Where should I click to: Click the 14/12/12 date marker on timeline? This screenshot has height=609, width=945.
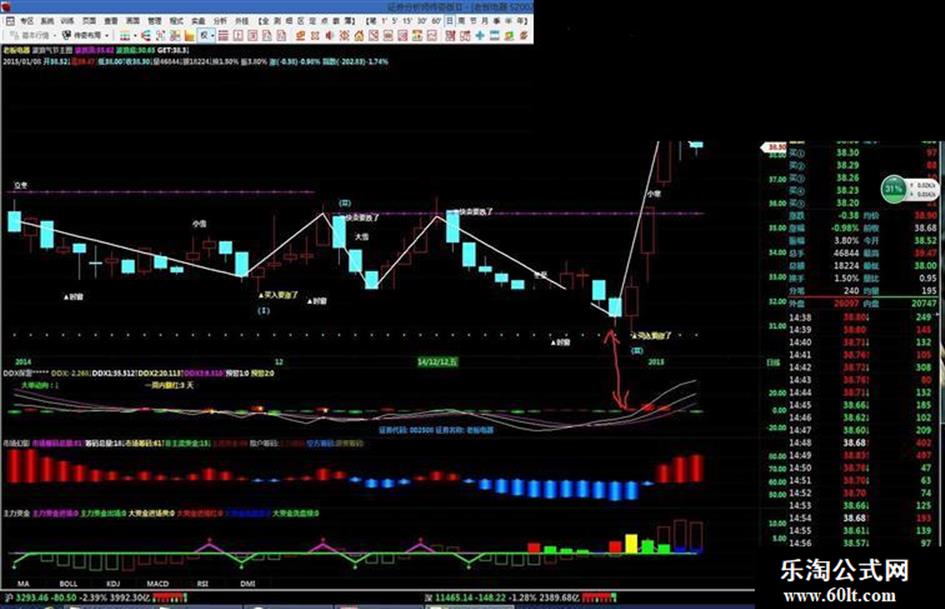[x=438, y=362]
